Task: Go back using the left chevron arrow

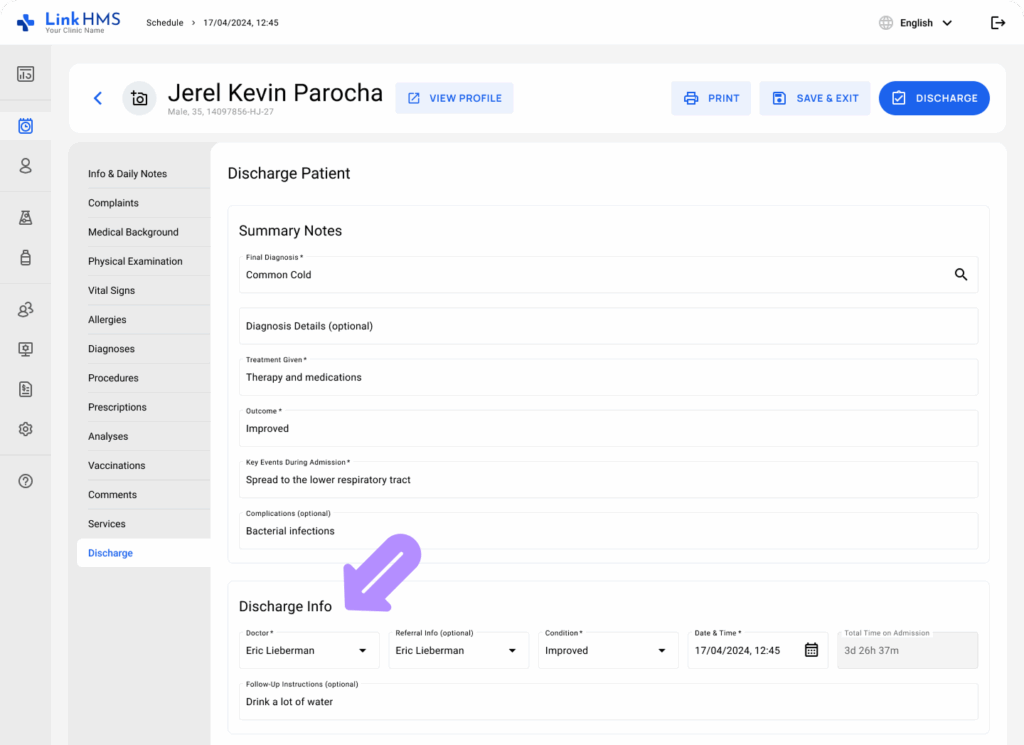Action: pyautogui.click(x=98, y=98)
